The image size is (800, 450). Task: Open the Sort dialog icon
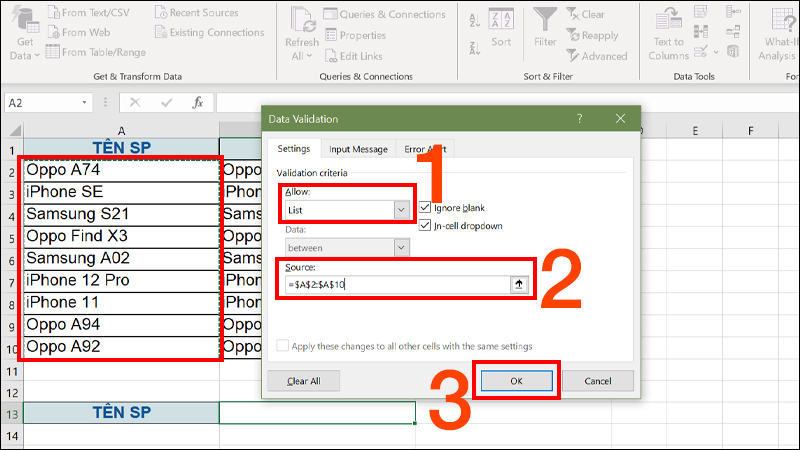coord(501,20)
